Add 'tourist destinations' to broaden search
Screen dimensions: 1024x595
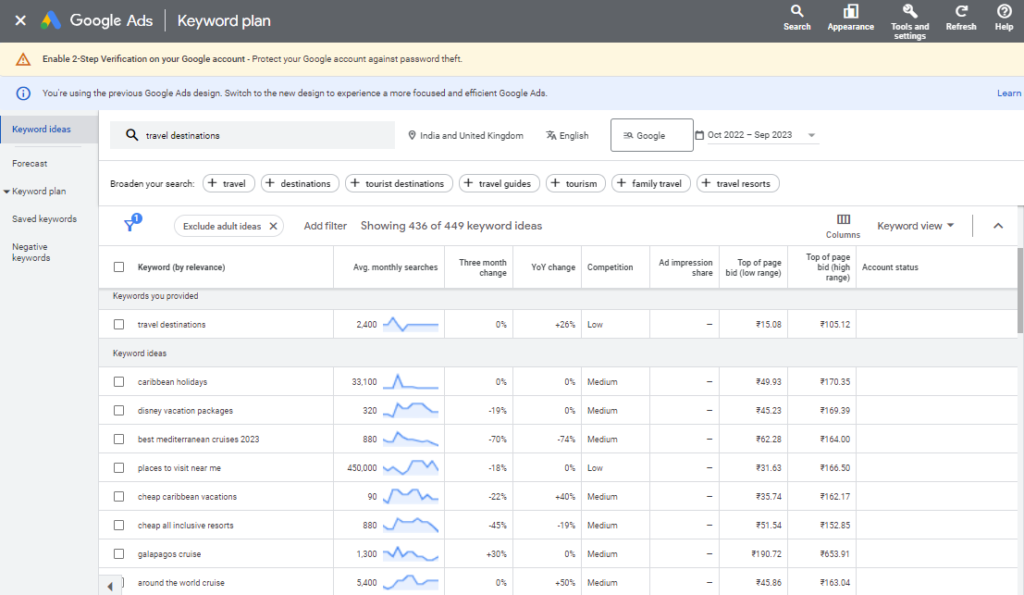[x=398, y=184]
